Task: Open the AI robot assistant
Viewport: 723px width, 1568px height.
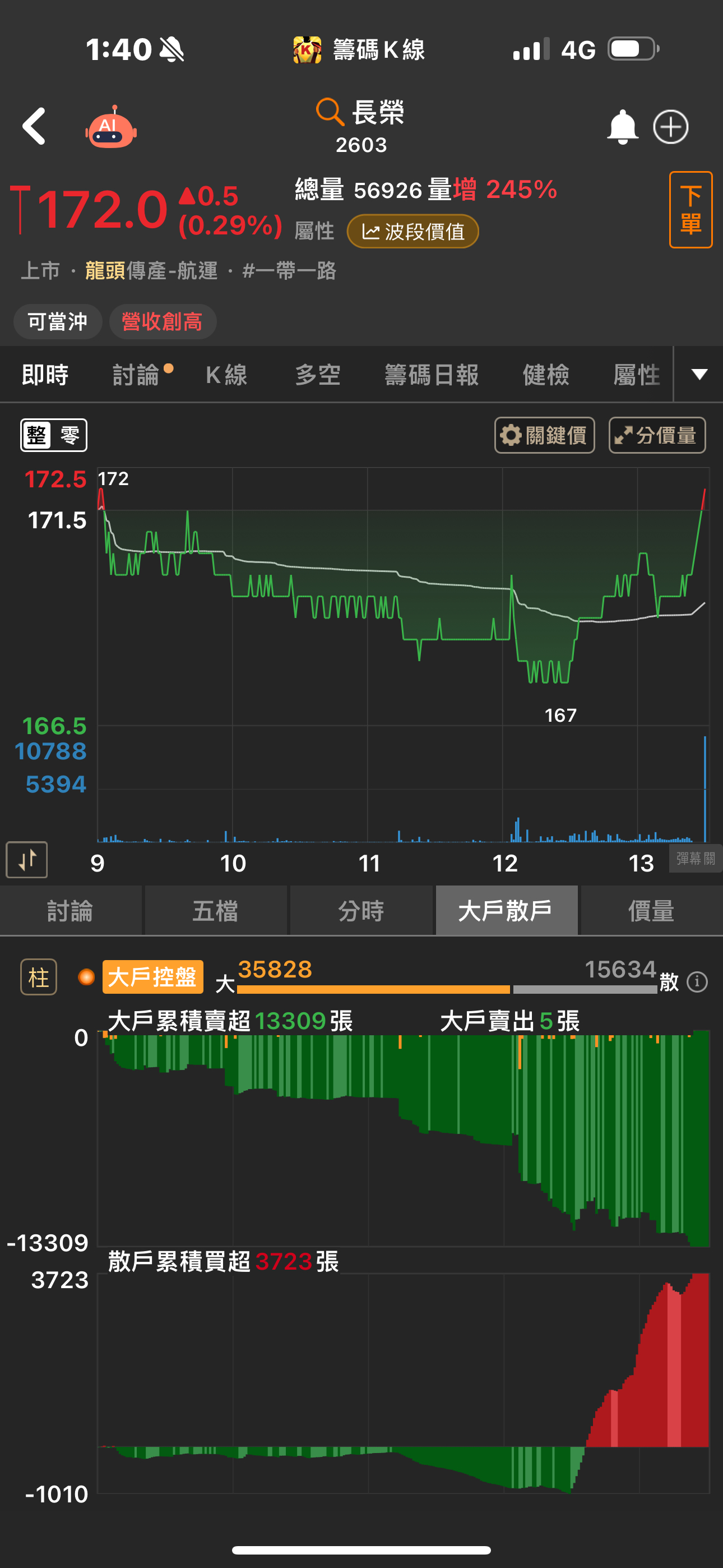Action: pos(111,127)
